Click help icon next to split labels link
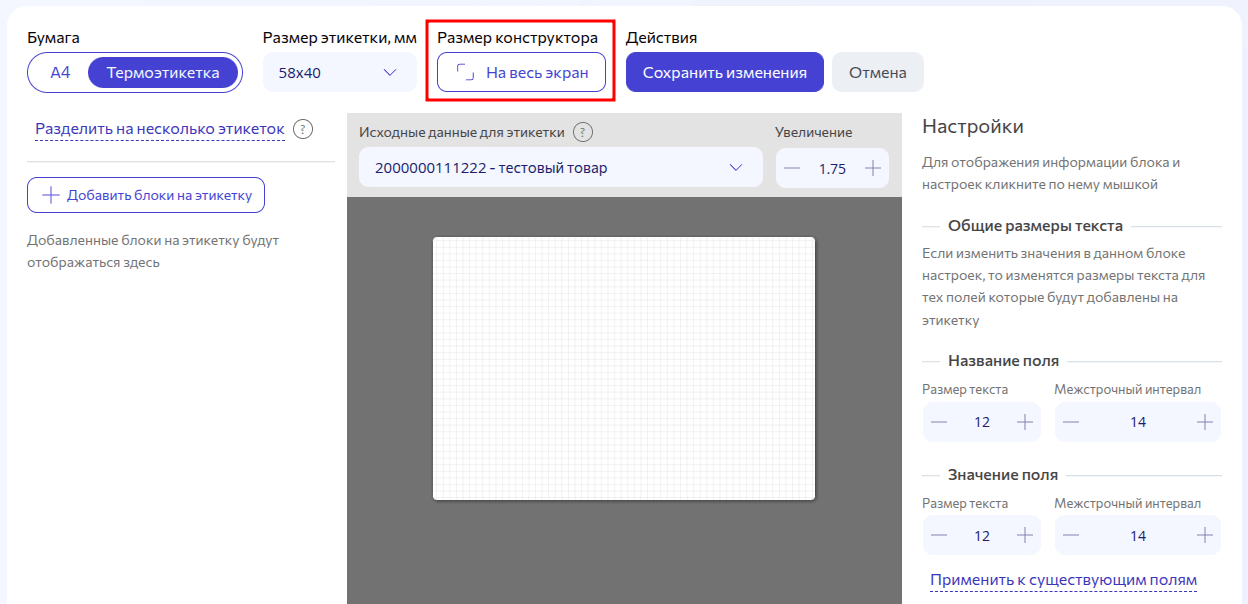Viewport: 1248px width, 604px height. click(304, 130)
